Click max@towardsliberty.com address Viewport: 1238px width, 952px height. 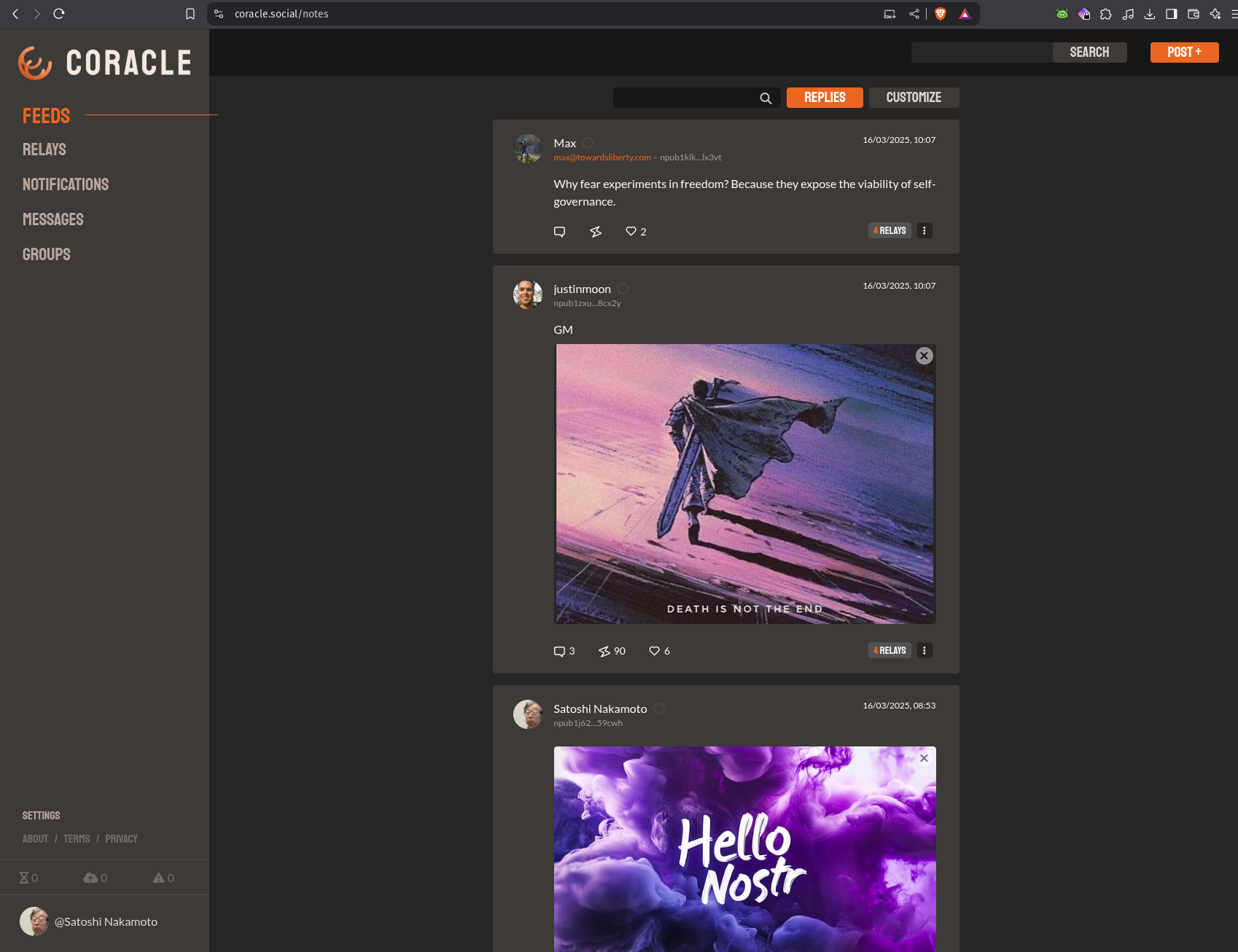tap(602, 157)
